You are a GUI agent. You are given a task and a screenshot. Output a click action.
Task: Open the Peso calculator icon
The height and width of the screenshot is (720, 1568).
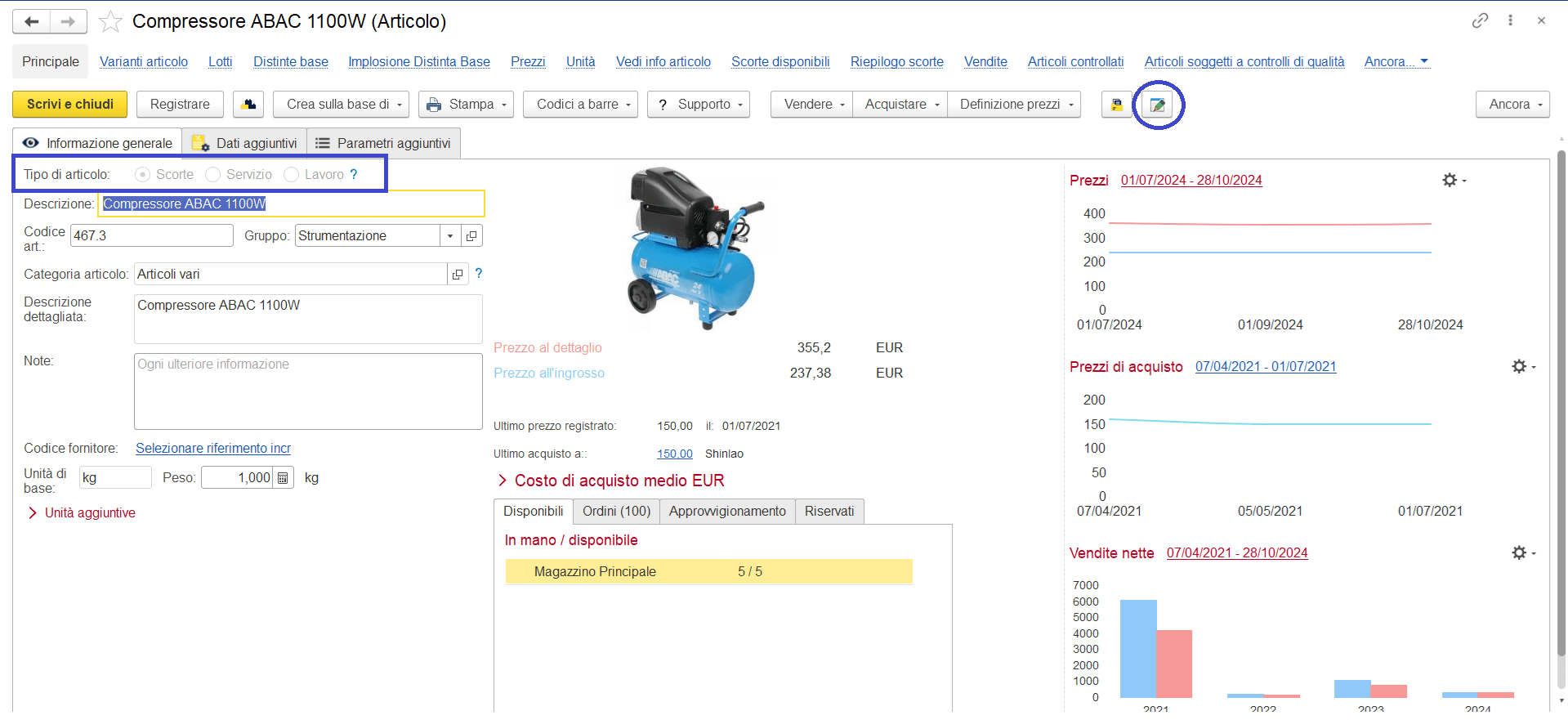coord(283,478)
